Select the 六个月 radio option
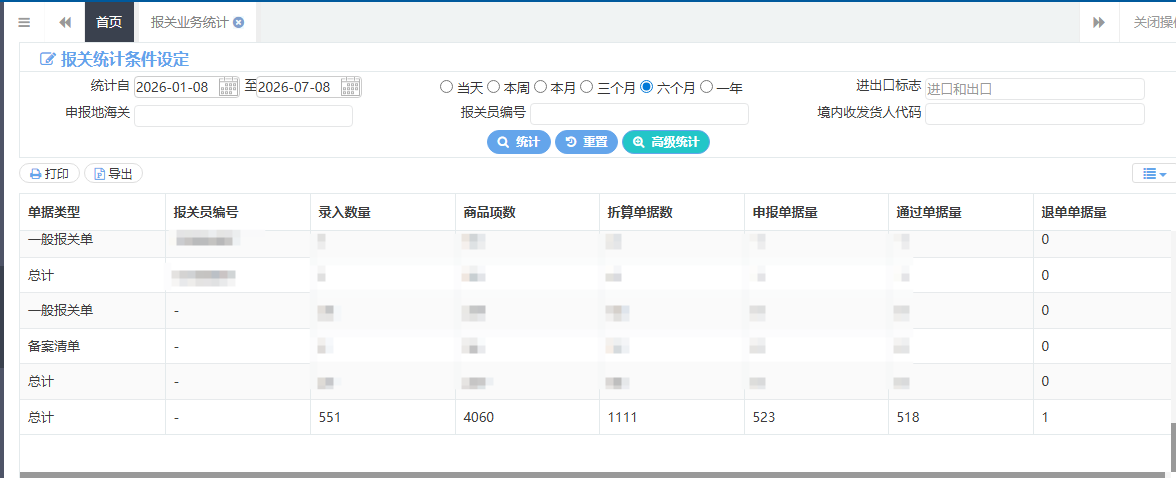 [646, 87]
